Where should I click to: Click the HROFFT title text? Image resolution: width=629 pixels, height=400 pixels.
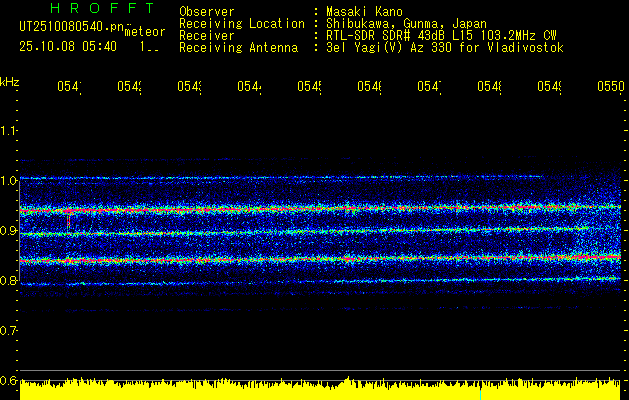coord(87,8)
